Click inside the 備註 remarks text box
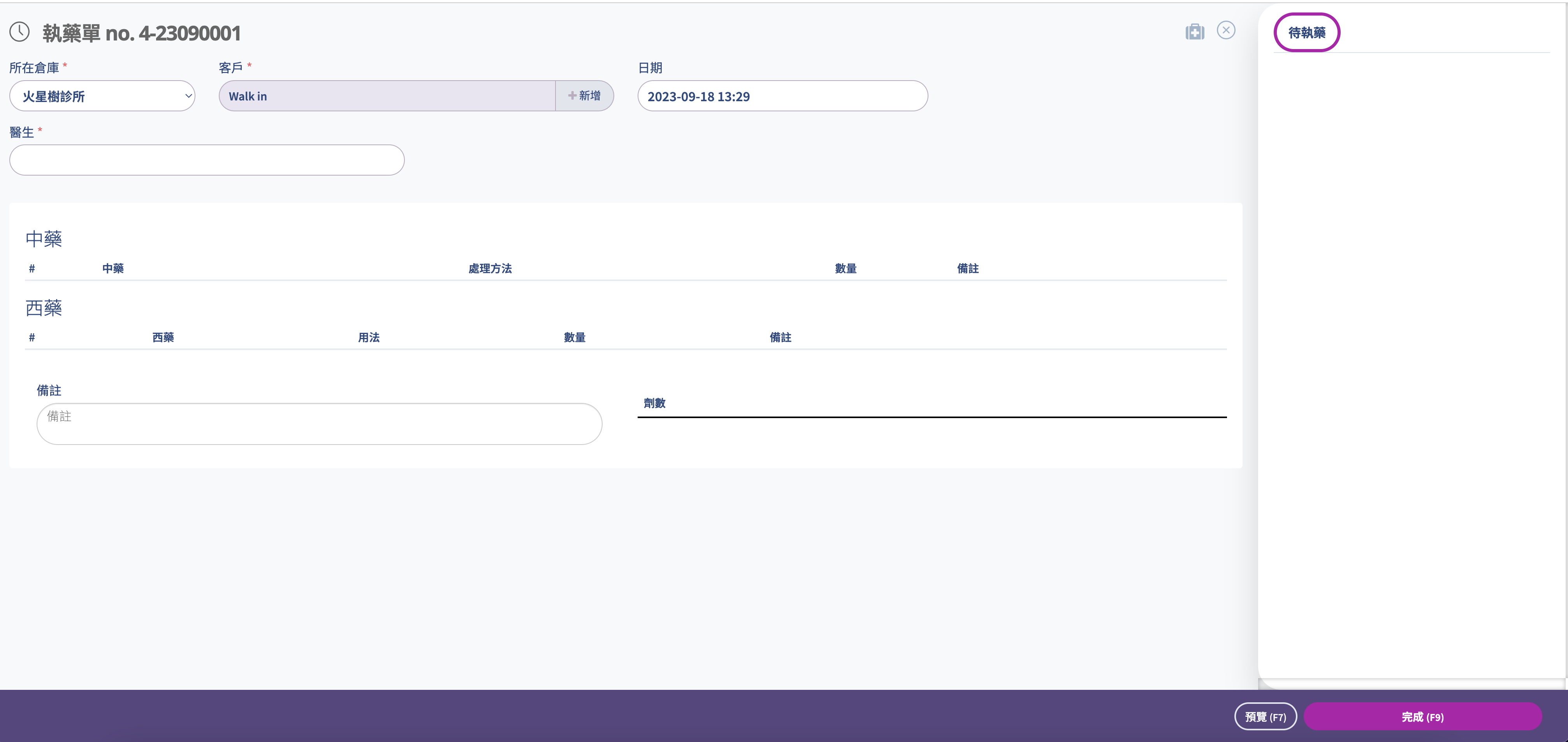The height and width of the screenshot is (742, 1568). point(319,424)
